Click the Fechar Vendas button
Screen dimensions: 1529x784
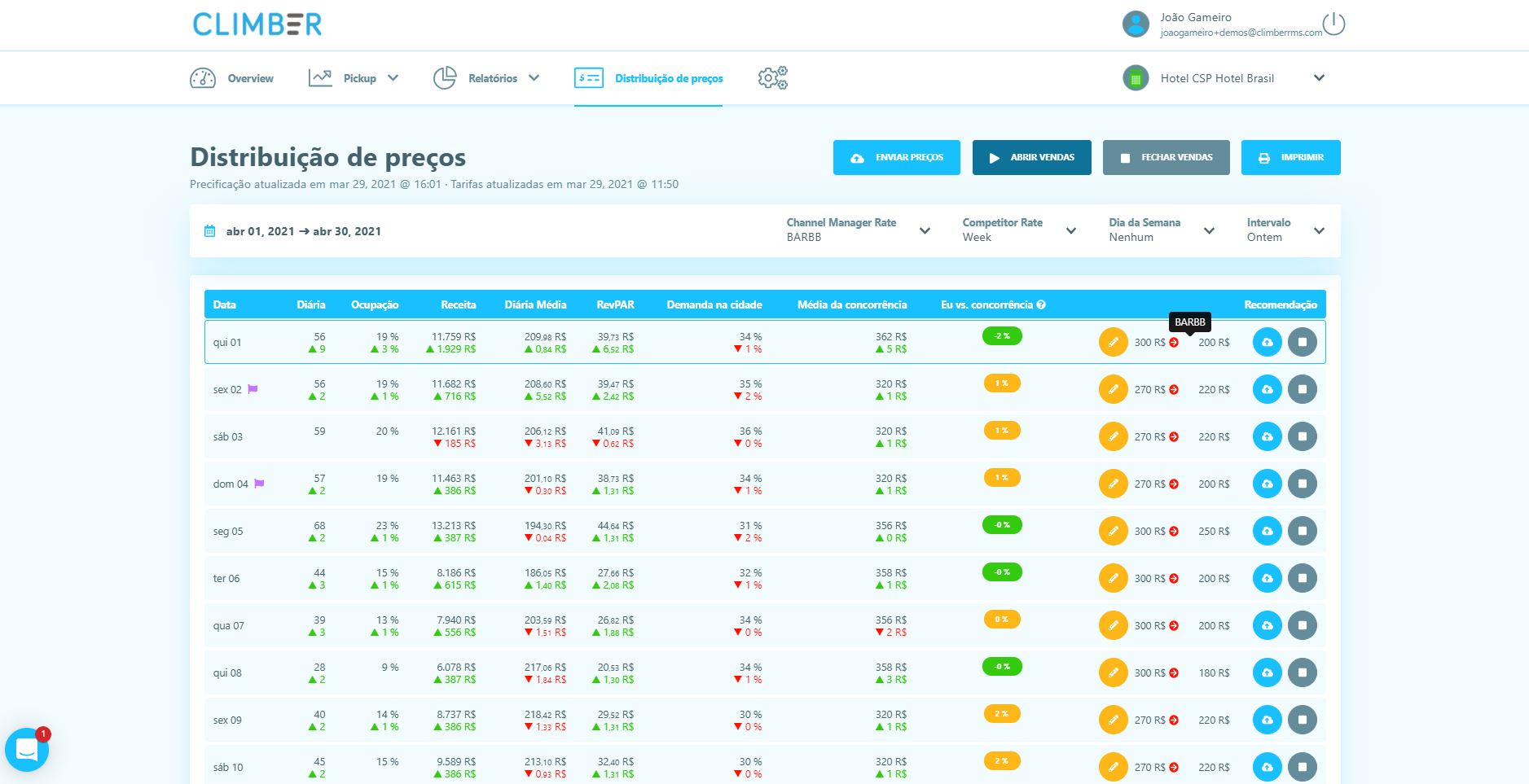(x=1166, y=157)
